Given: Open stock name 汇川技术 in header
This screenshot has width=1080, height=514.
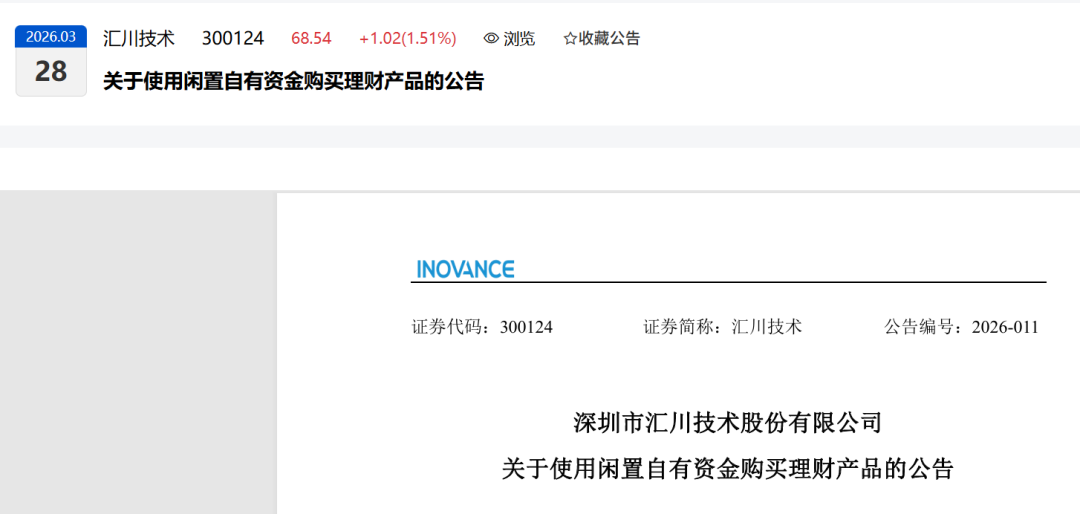Looking at the screenshot, I should (139, 39).
